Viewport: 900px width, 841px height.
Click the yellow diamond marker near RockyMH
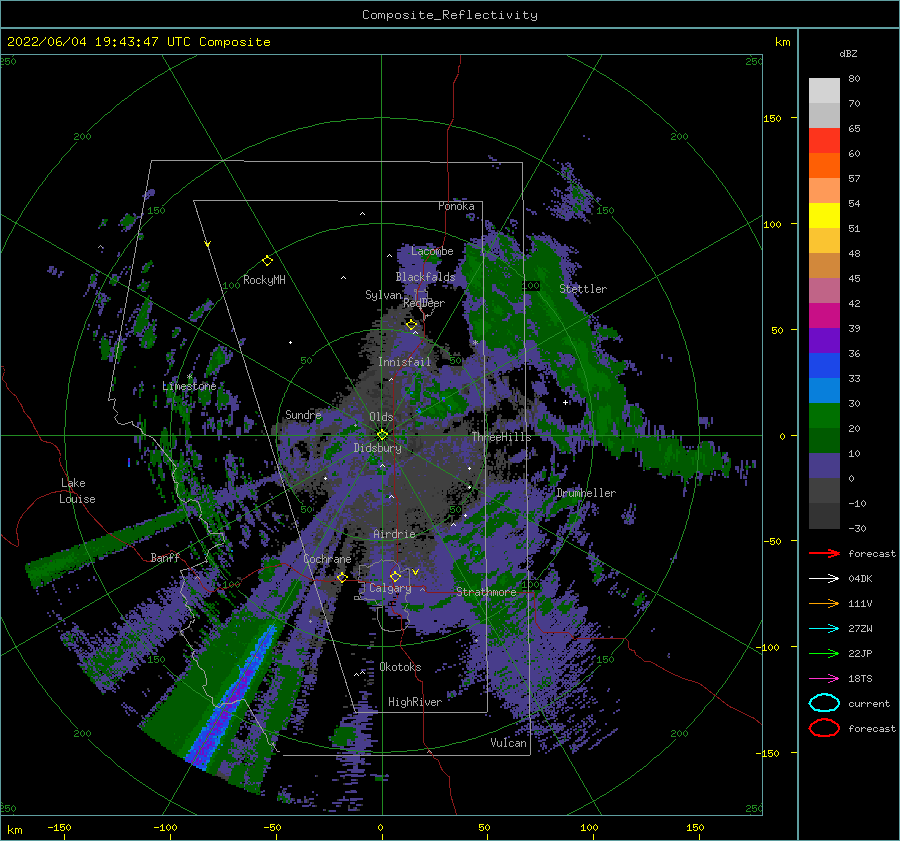click(267, 261)
